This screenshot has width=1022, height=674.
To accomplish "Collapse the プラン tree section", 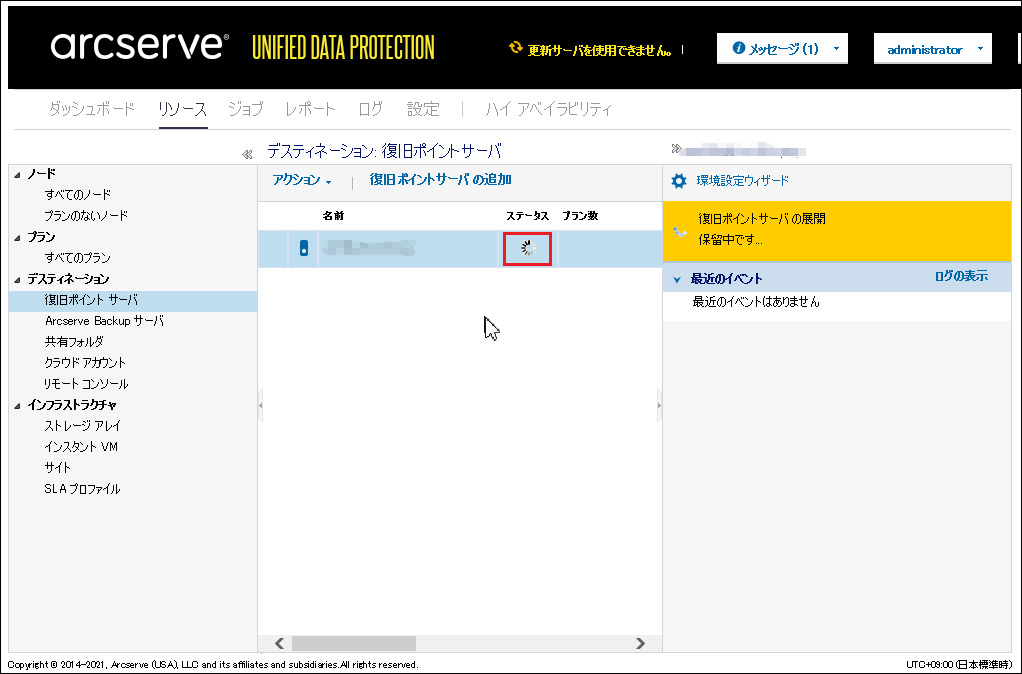I will click(18, 238).
